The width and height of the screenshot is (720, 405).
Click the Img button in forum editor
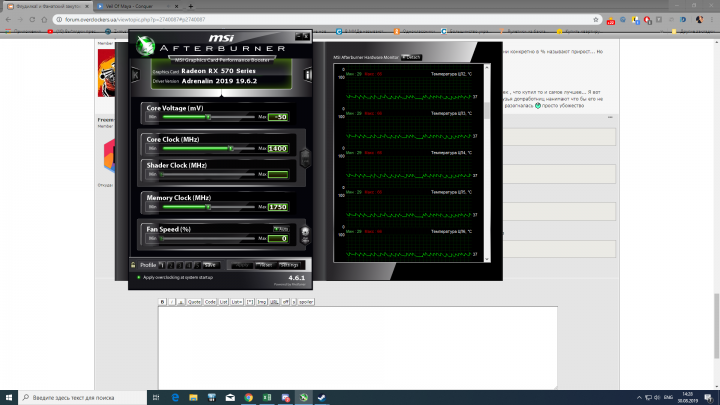click(261, 302)
